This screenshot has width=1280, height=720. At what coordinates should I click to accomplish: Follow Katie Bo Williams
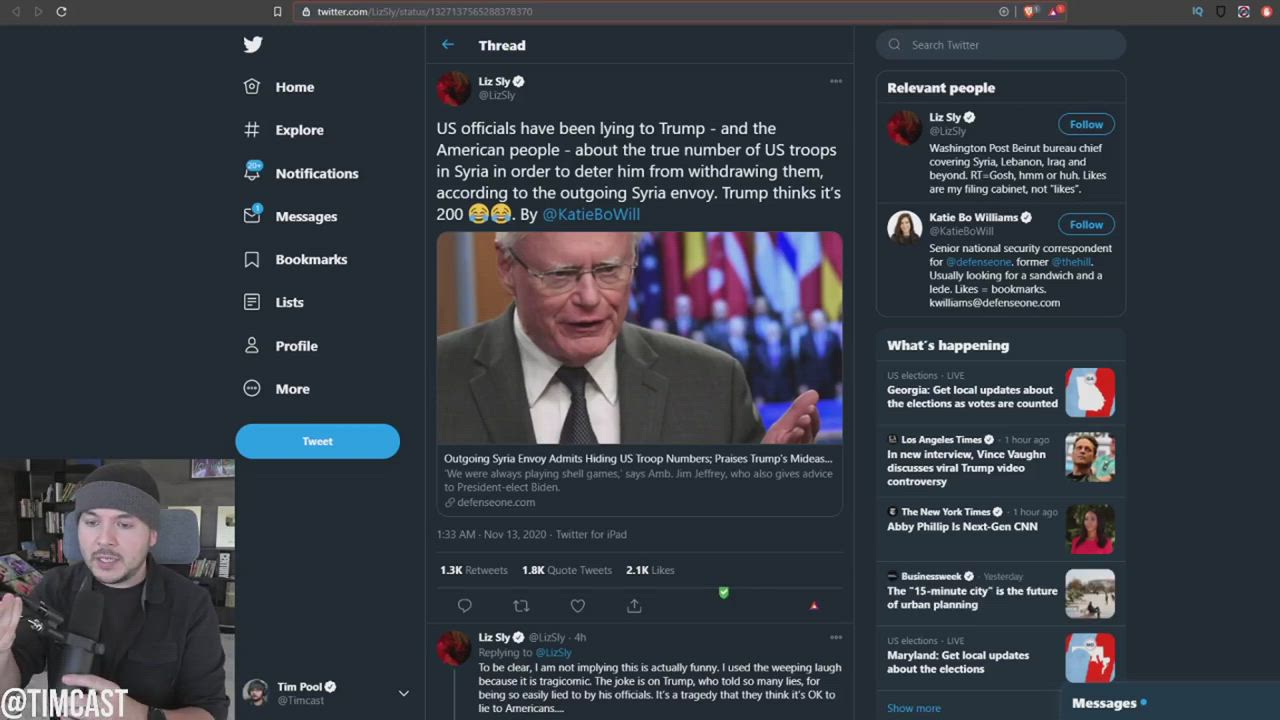[x=1085, y=224]
